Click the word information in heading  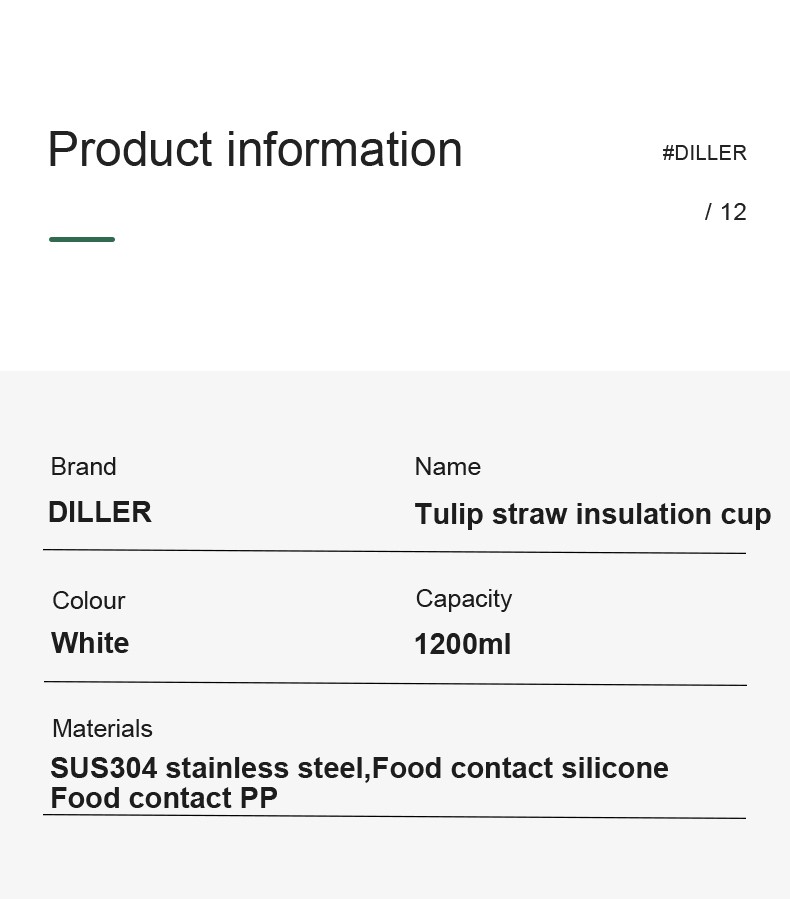pyautogui.click(x=345, y=150)
